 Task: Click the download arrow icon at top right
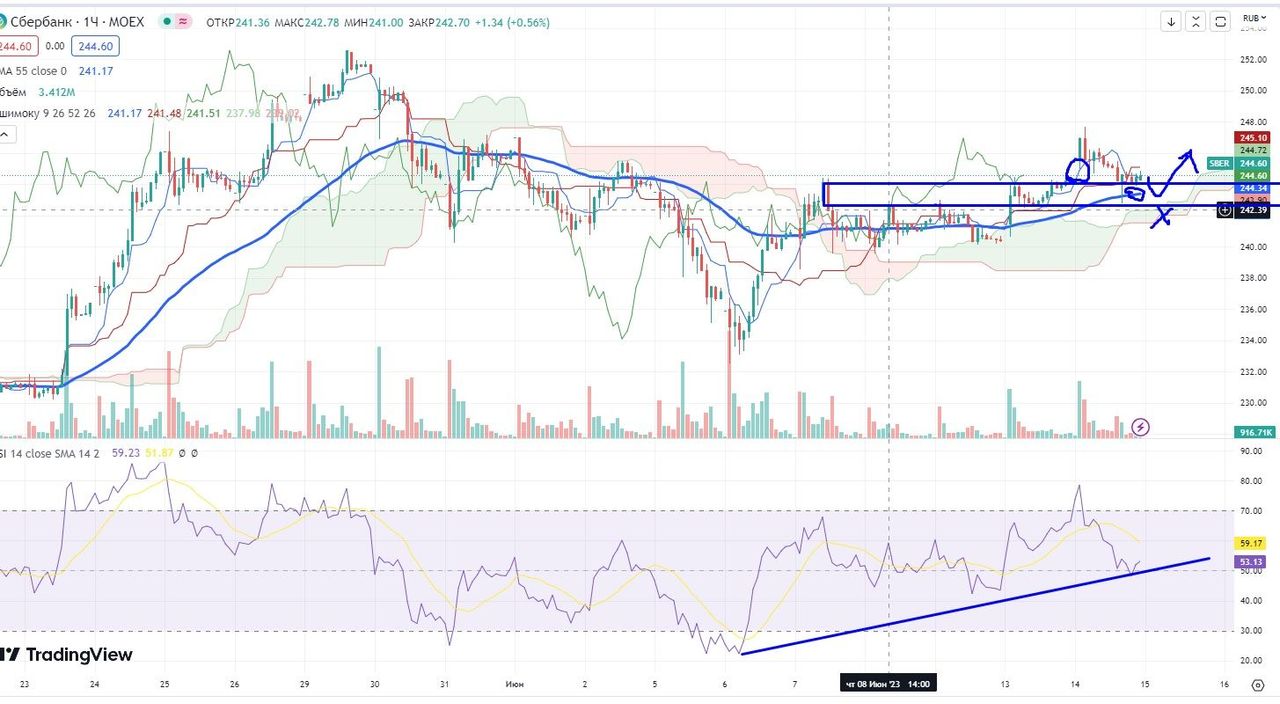[1171, 22]
